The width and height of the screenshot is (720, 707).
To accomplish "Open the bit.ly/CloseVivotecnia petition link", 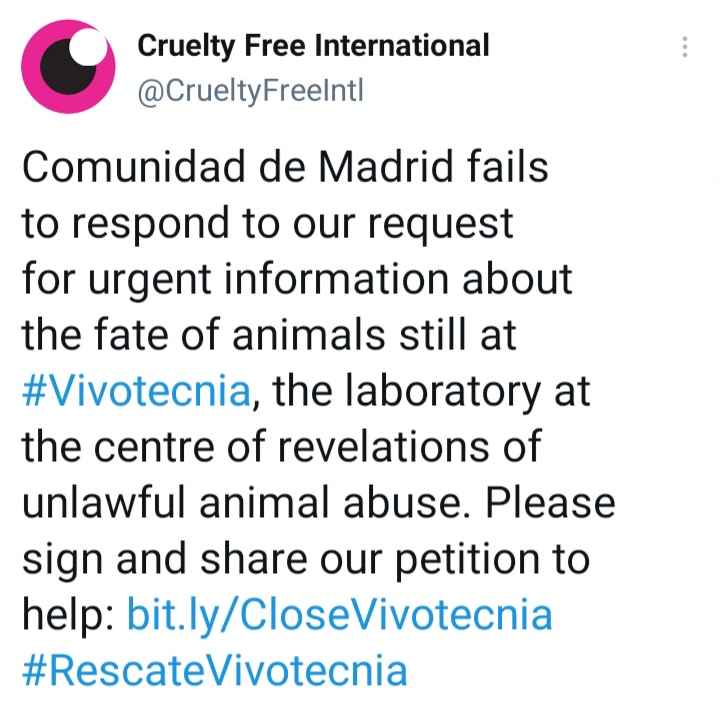I will point(339,615).
